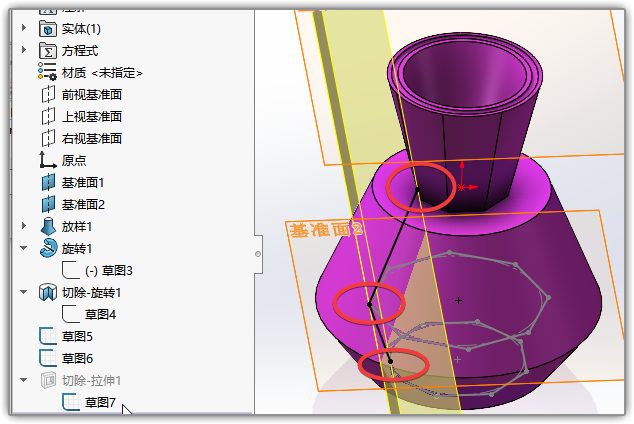Collapse the 切除-拉伸1 feature
Screen dimensions: 634x424
24,380
